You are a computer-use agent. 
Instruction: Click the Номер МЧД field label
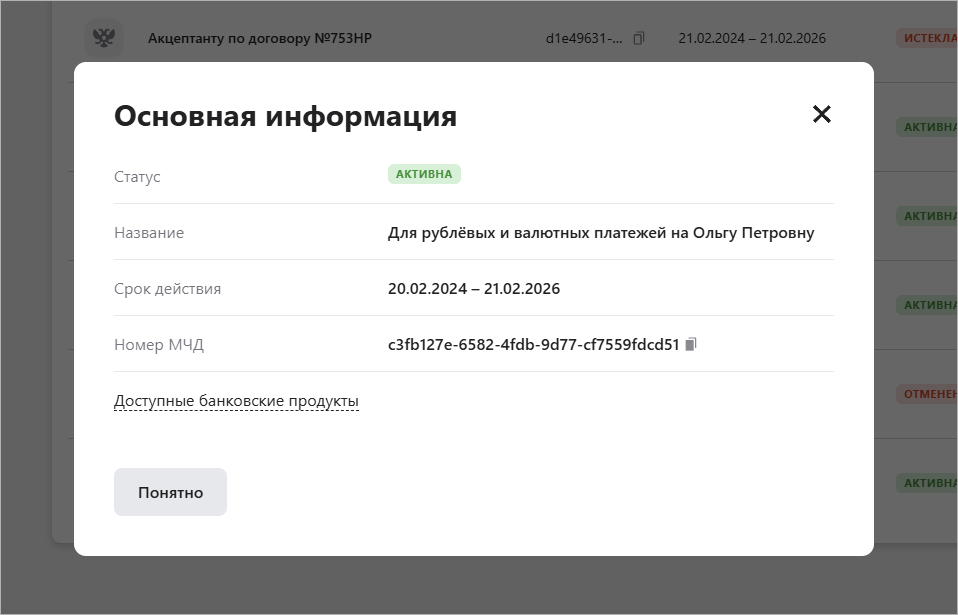159,345
